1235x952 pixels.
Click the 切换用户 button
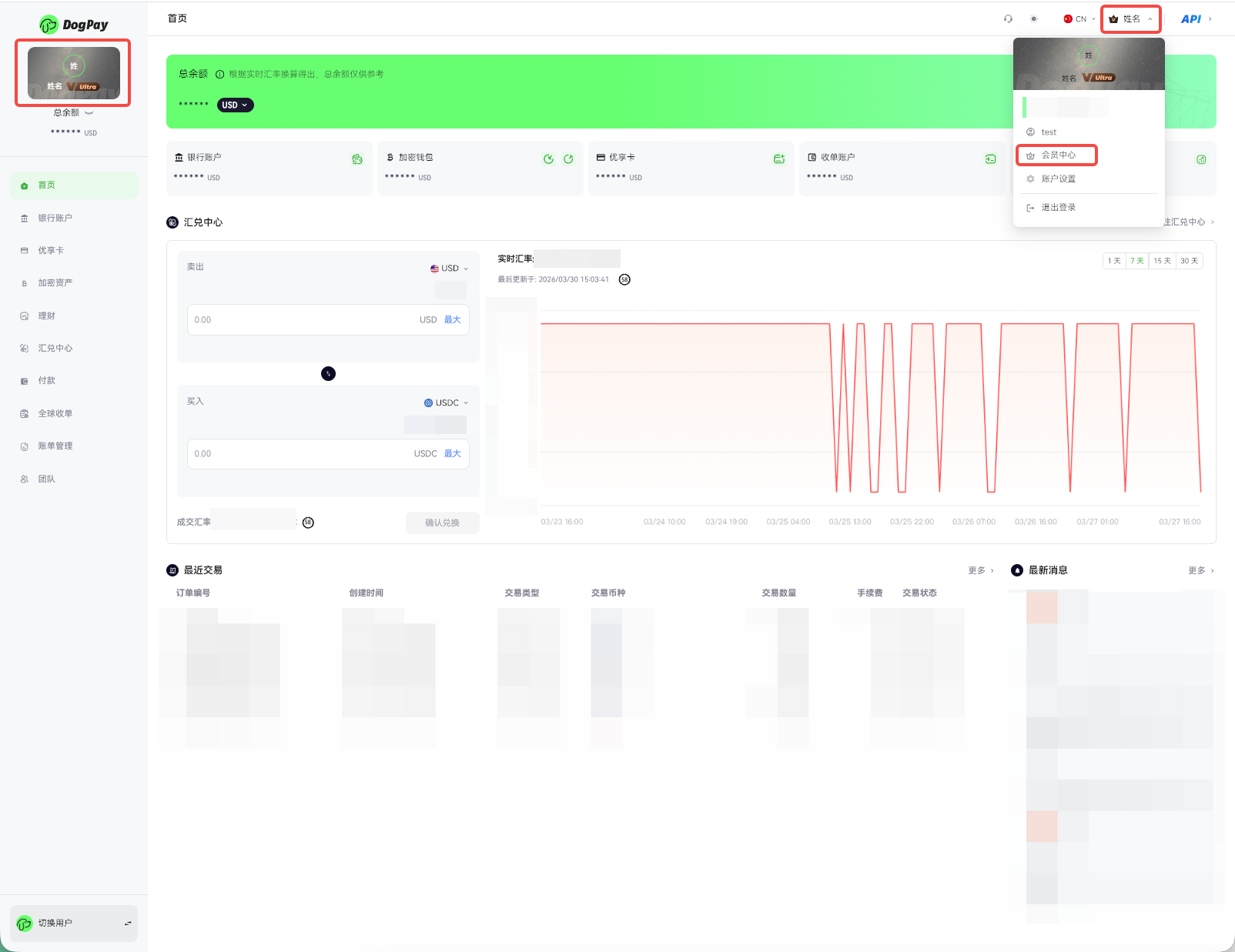tap(74, 924)
